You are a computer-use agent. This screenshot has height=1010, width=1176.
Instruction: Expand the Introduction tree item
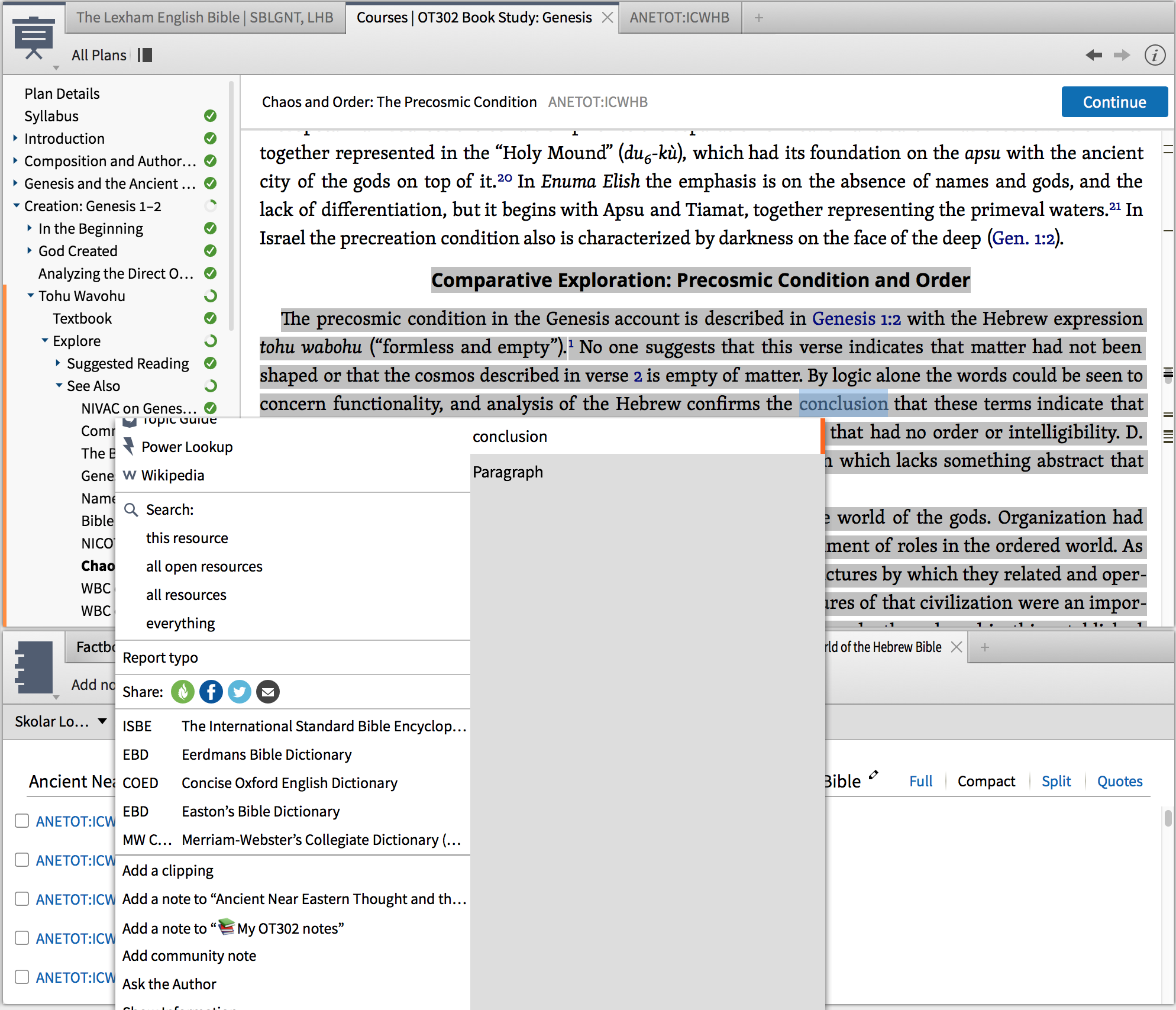point(15,138)
